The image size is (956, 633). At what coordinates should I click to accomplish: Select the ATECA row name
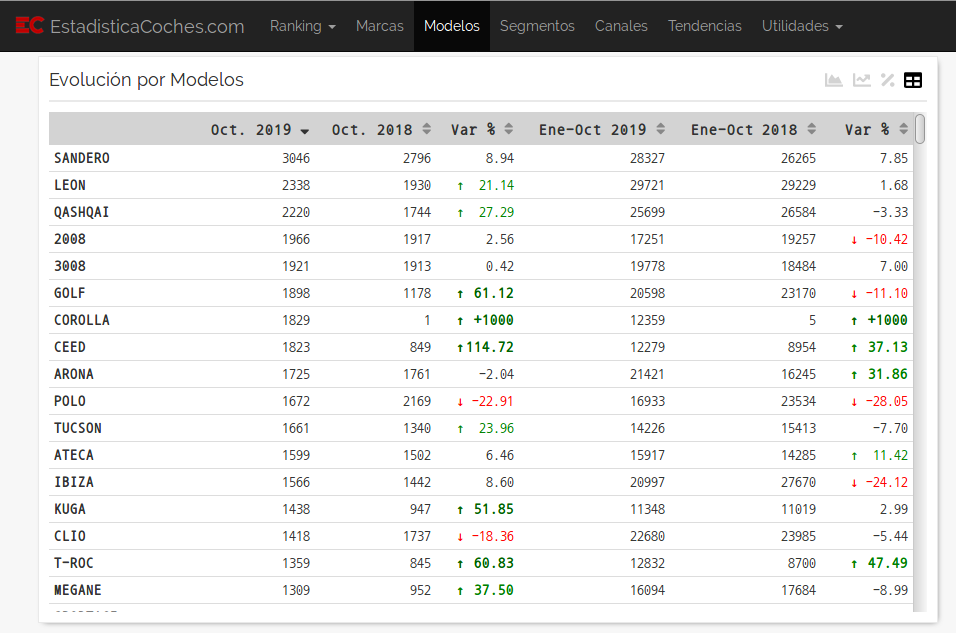coord(74,455)
